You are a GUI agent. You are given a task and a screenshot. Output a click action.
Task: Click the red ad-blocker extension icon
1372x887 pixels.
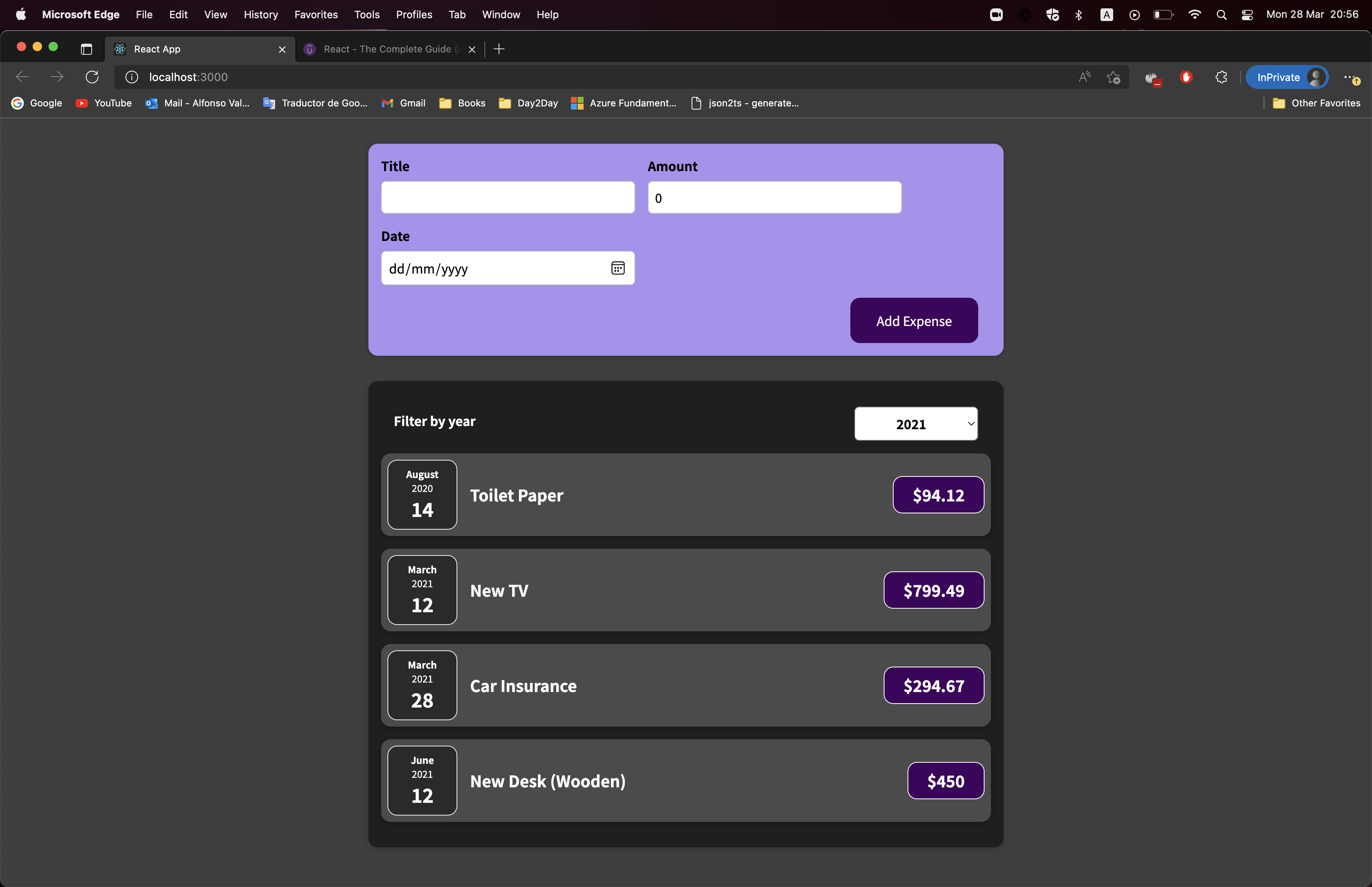[x=1185, y=77]
